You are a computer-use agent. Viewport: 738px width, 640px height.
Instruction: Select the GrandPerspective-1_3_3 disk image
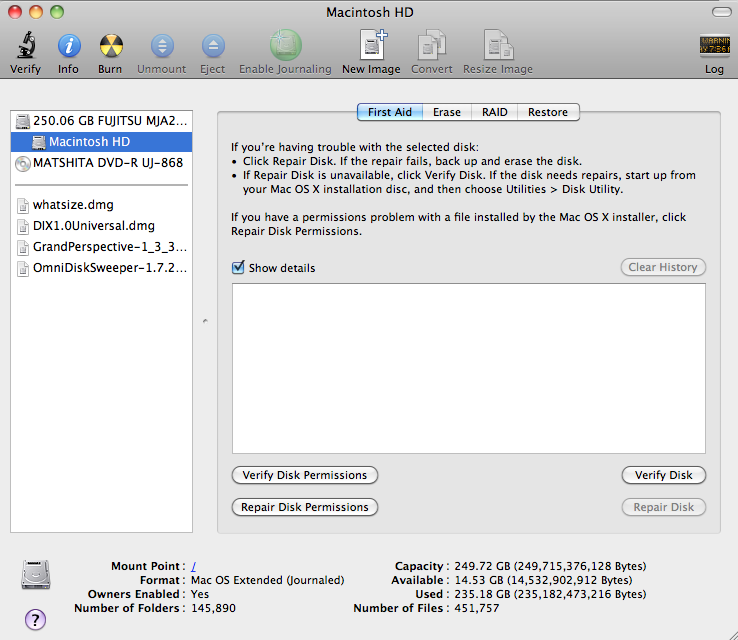click(101, 247)
